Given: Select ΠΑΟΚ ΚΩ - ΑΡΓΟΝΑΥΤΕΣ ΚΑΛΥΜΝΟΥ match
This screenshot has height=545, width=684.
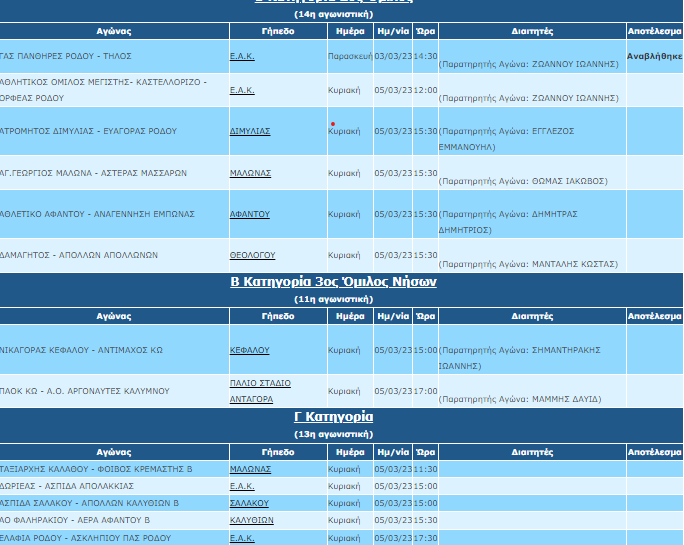Looking at the screenshot, I should [x=85, y=391].
